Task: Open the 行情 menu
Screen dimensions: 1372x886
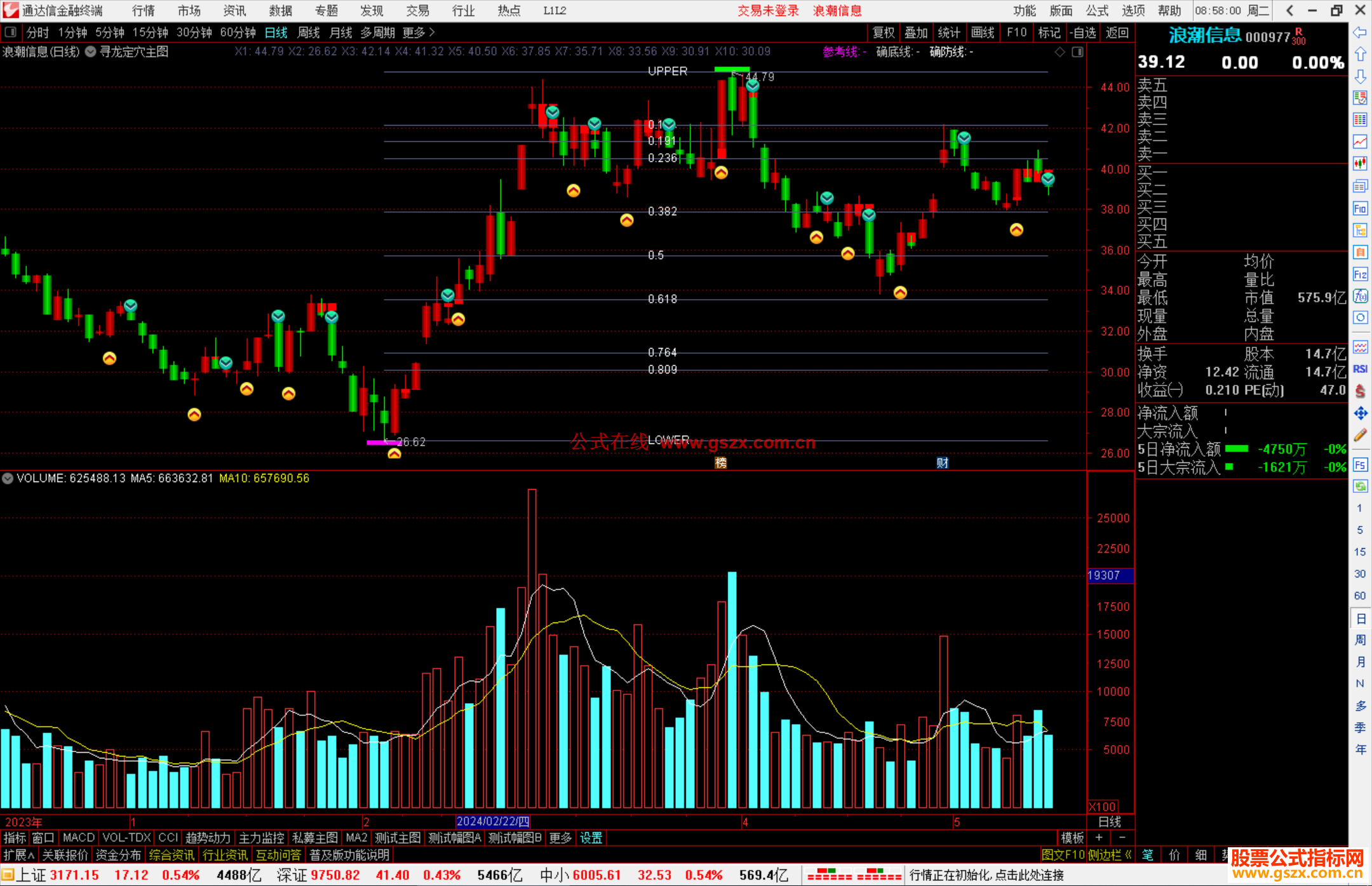Action: coord(143,11)
